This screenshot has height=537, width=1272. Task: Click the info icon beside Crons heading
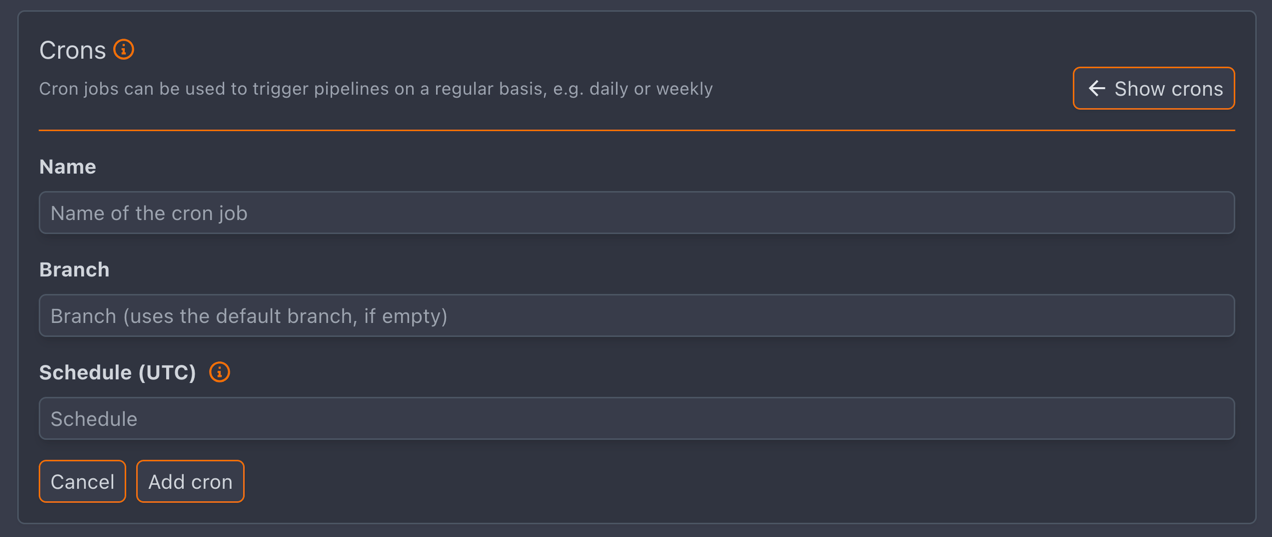(124, 49)
